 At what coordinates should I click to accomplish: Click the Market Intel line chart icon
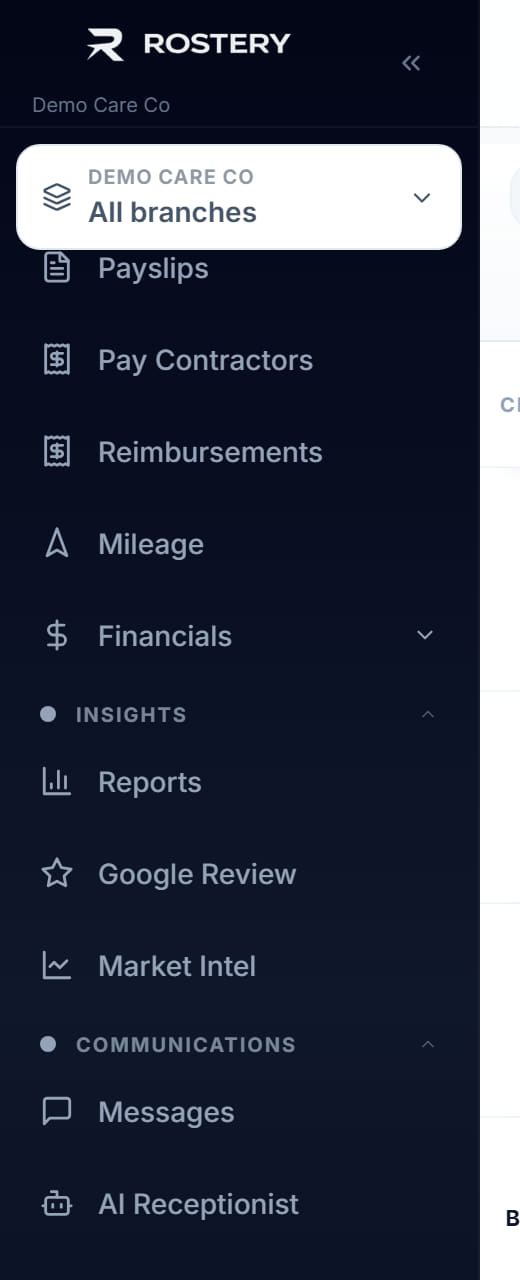click(x=57, y=966)
